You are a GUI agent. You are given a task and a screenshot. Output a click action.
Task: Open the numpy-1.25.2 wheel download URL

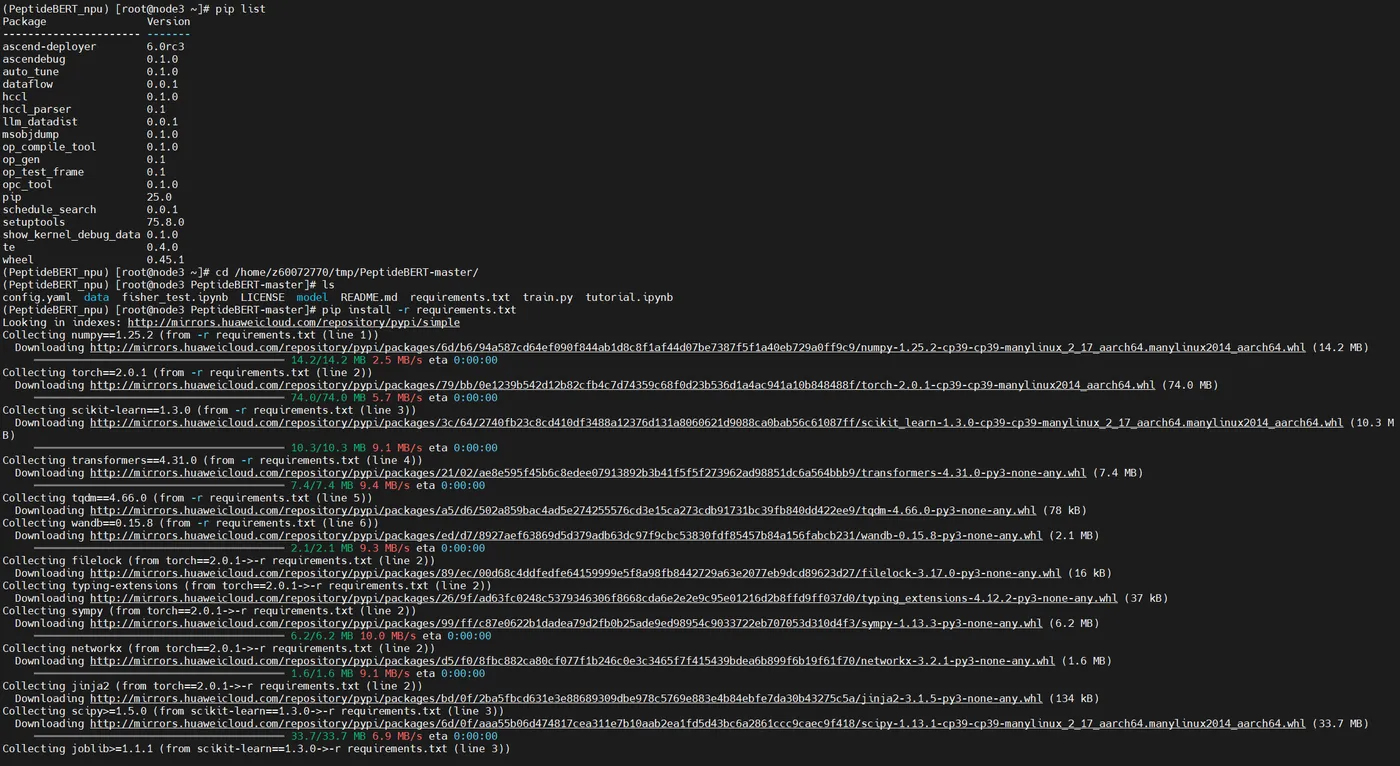pyautogui.click(x=698, y=347)
